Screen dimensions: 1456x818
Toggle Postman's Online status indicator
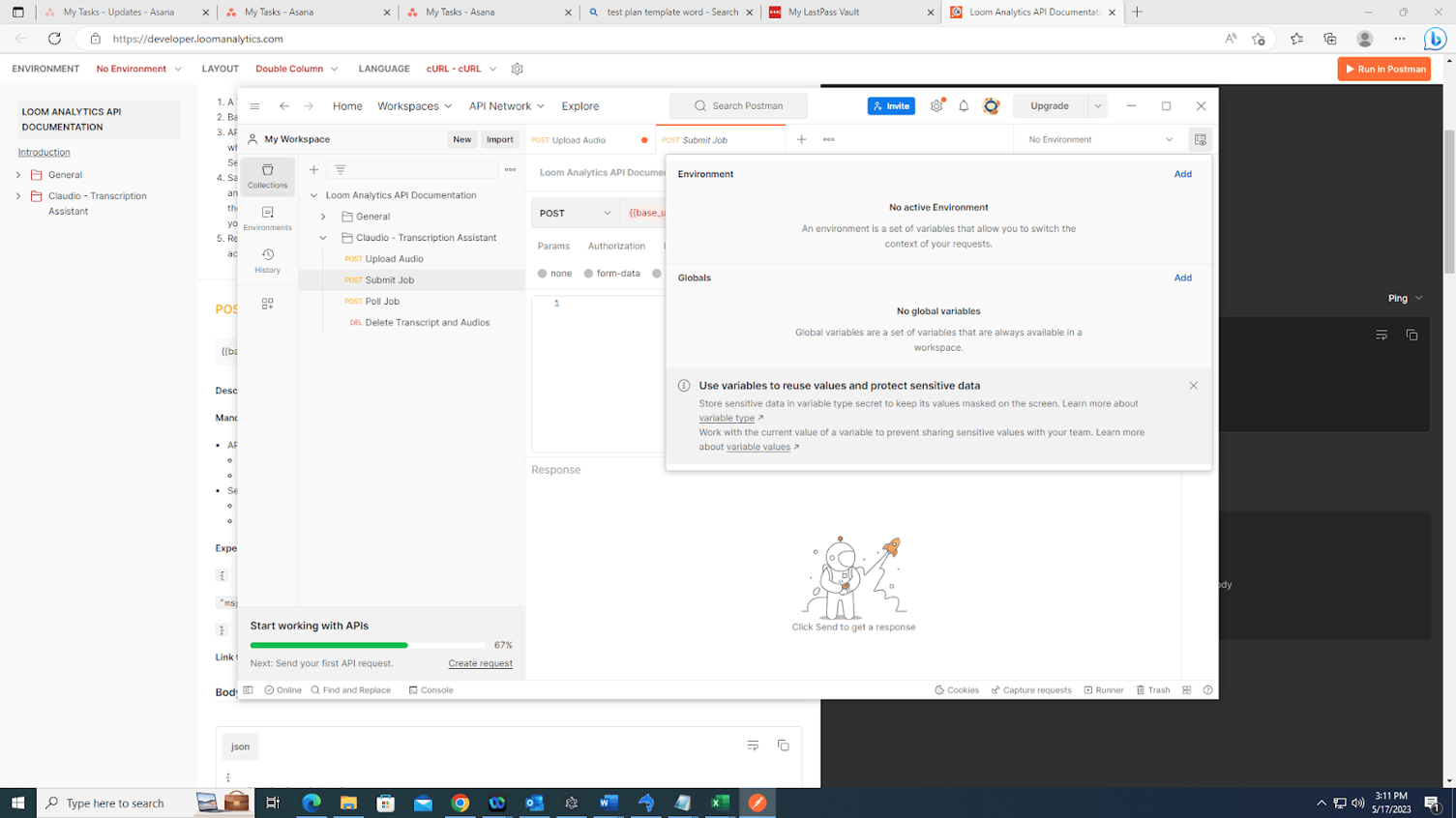(281, 689)
